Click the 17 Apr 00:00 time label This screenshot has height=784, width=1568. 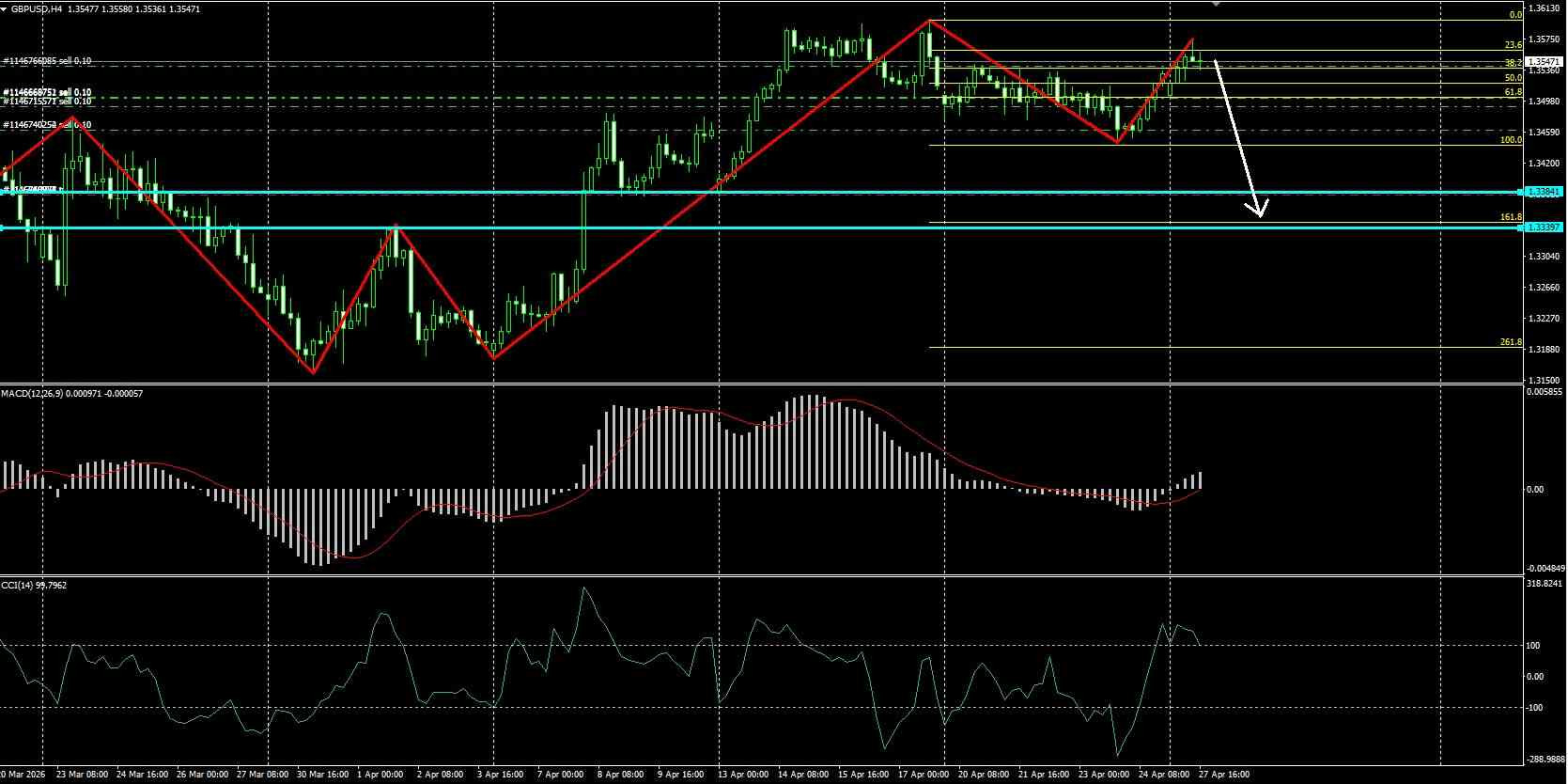point(924,775)
